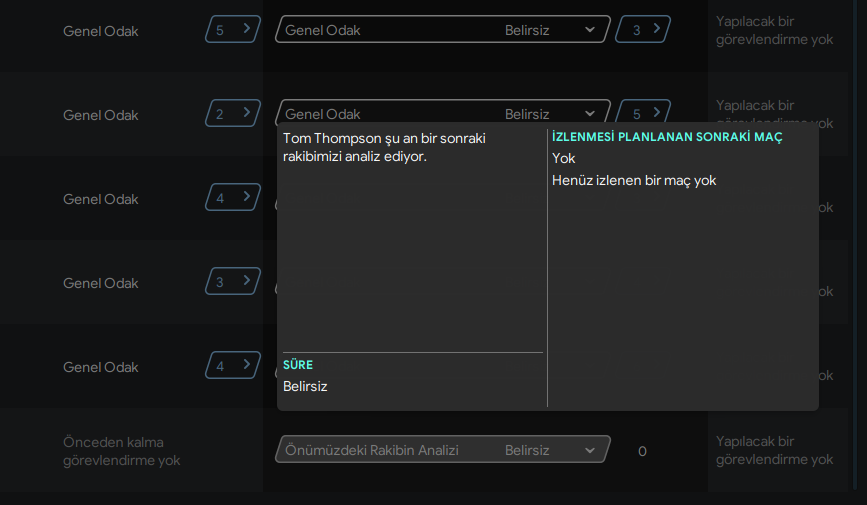Click badge 5 right of second Genel Odak dropdown

pyautogui.click(x=643, y=113)
